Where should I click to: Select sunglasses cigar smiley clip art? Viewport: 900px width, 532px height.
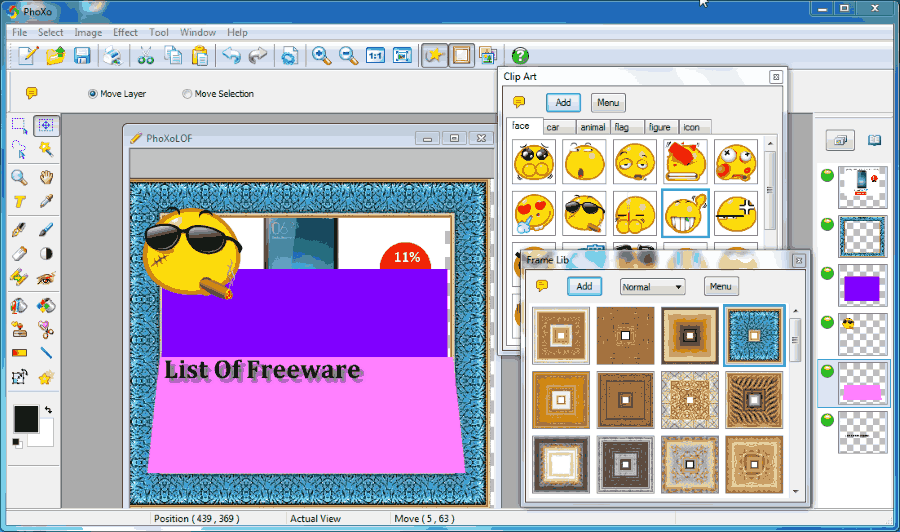point(584,213)
